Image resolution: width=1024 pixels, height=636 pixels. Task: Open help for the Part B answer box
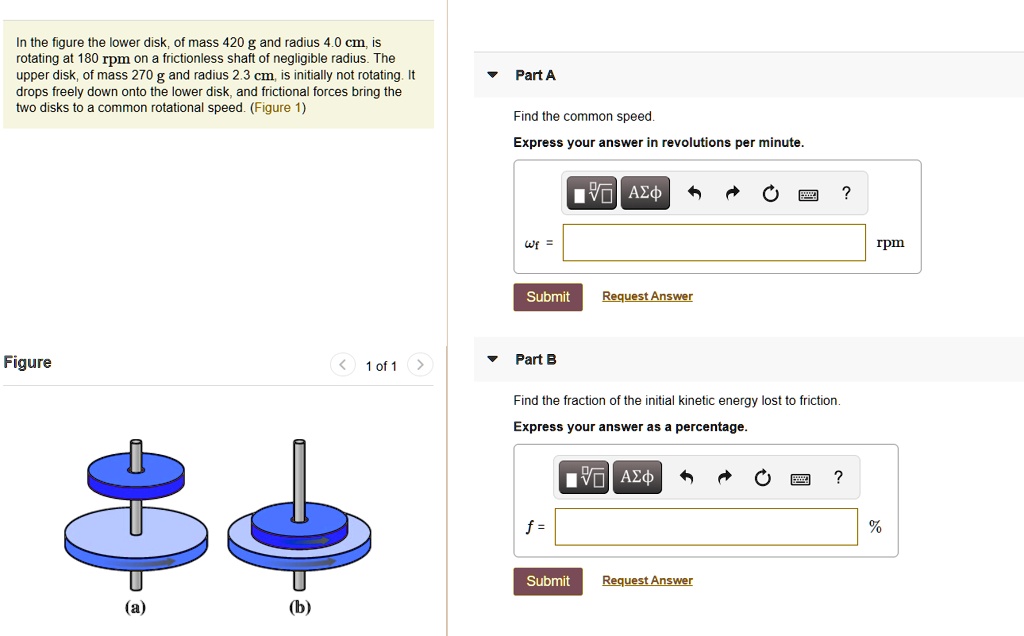[x=838, y=477]
